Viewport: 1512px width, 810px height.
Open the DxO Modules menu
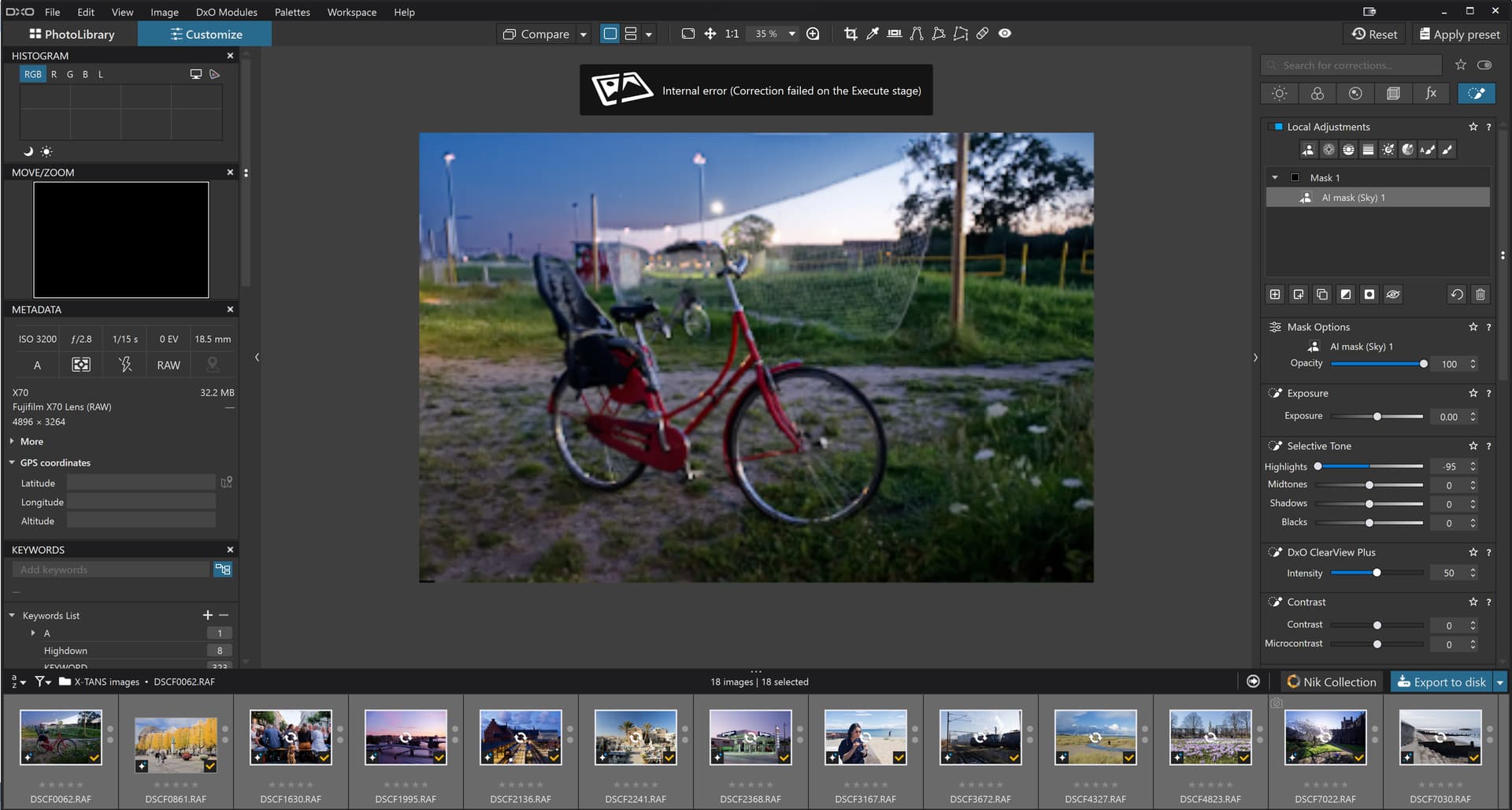click(x=226, y=12)
